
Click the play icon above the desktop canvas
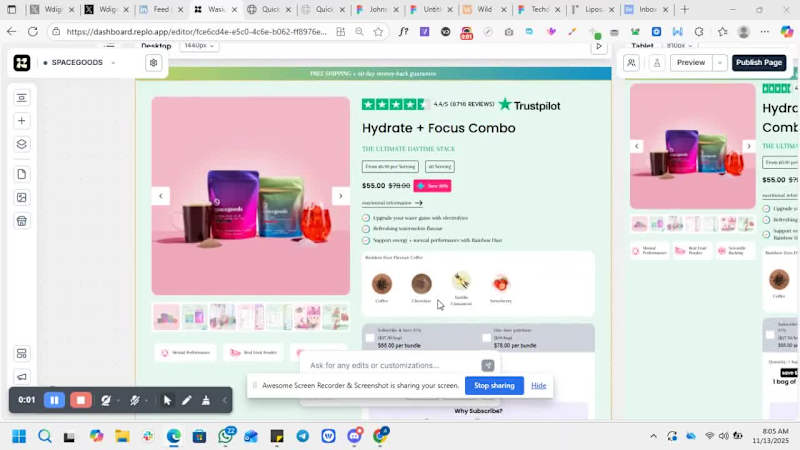pos(599,46)
